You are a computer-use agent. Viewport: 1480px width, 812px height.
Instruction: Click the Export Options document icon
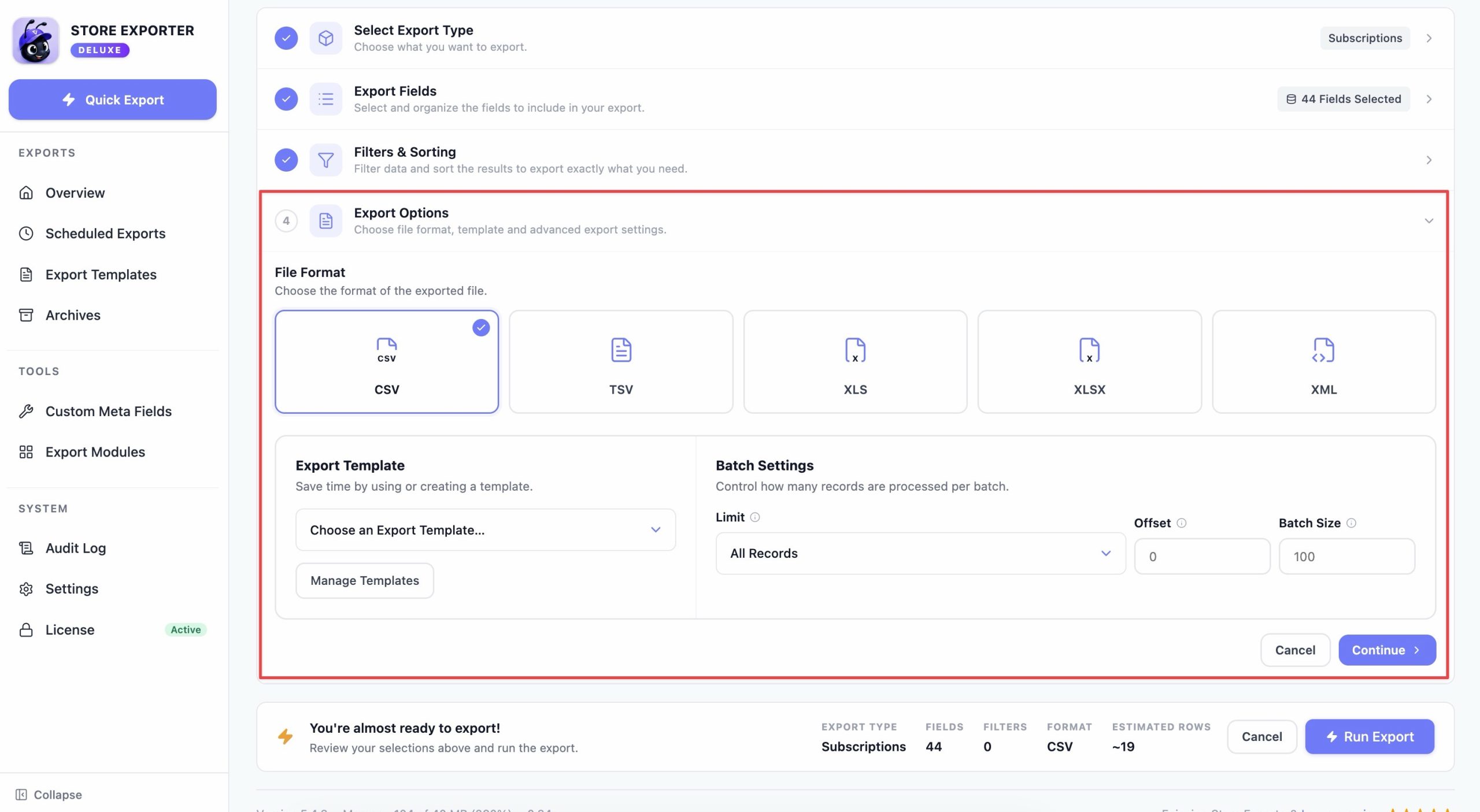(x=325, y=221)
